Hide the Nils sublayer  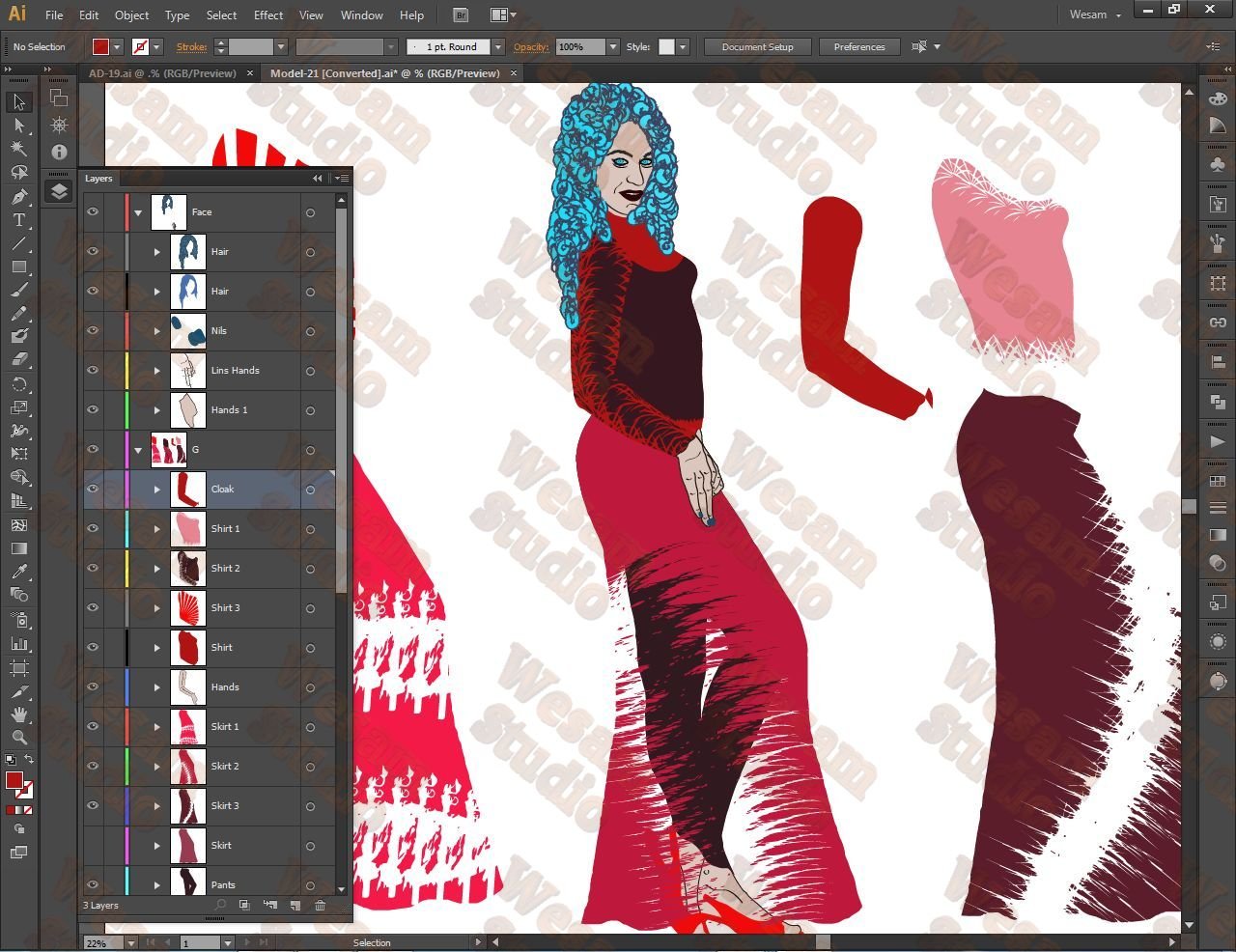click(93, 330)
